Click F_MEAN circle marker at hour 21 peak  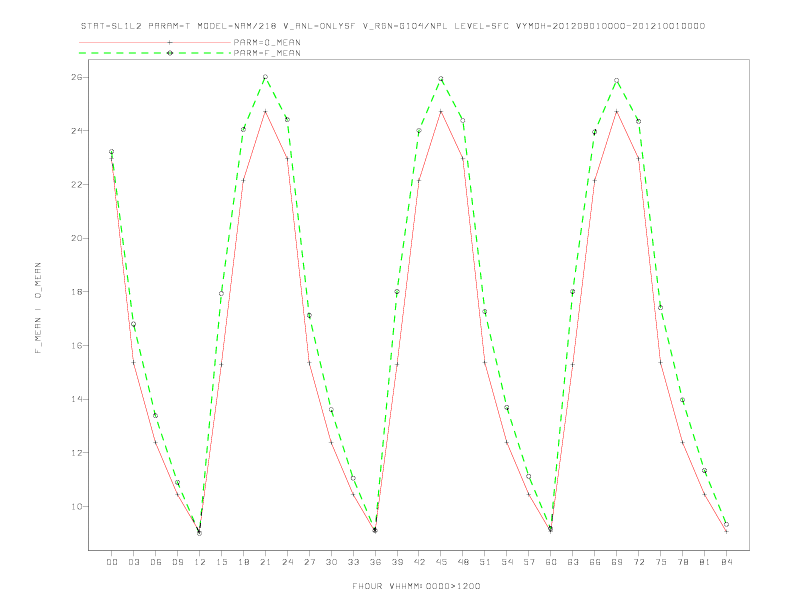click(x=265, y=77)
